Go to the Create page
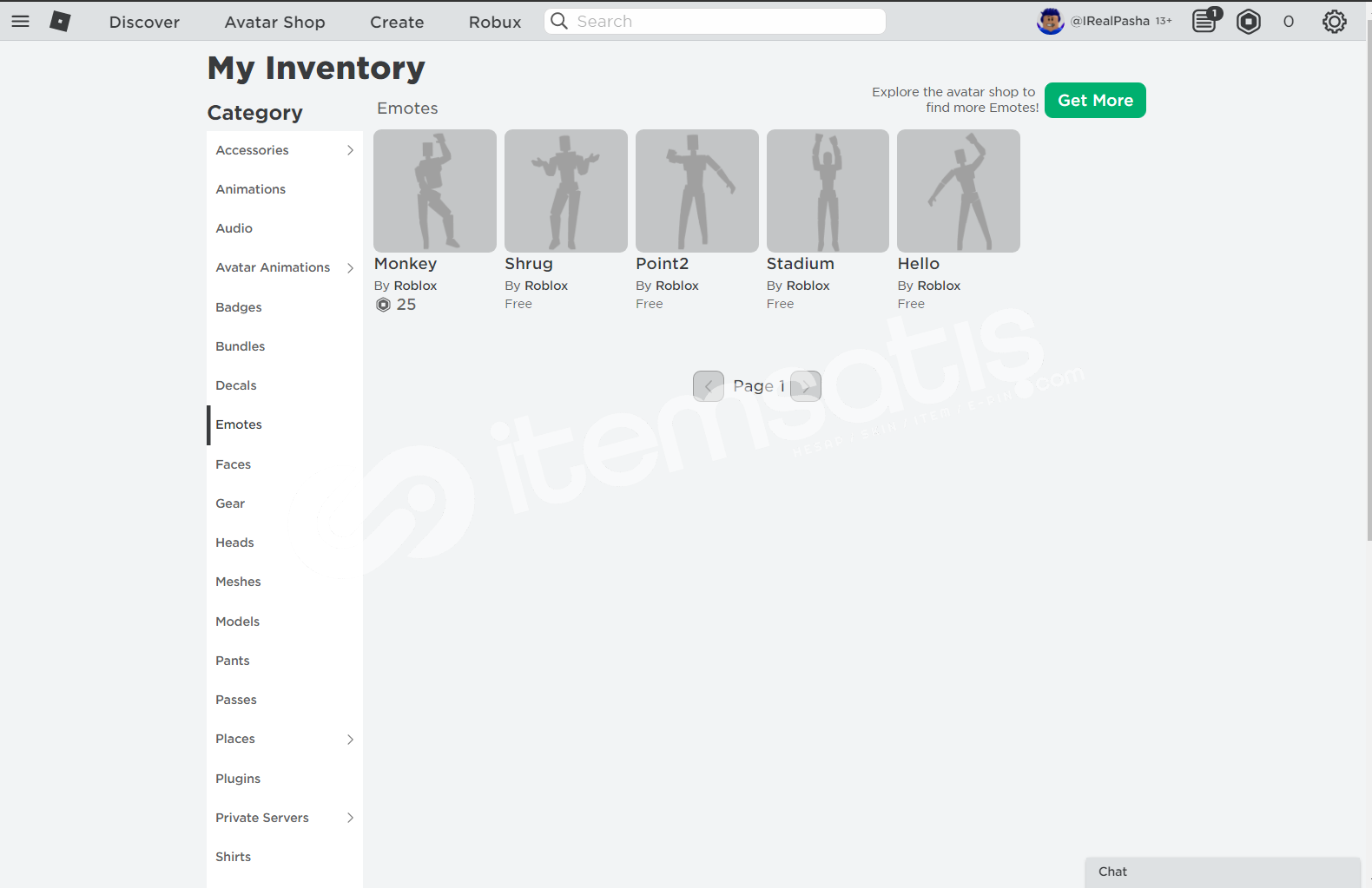Image resolution: width=1372 pixels, height=888 pixels. (397, 22)
